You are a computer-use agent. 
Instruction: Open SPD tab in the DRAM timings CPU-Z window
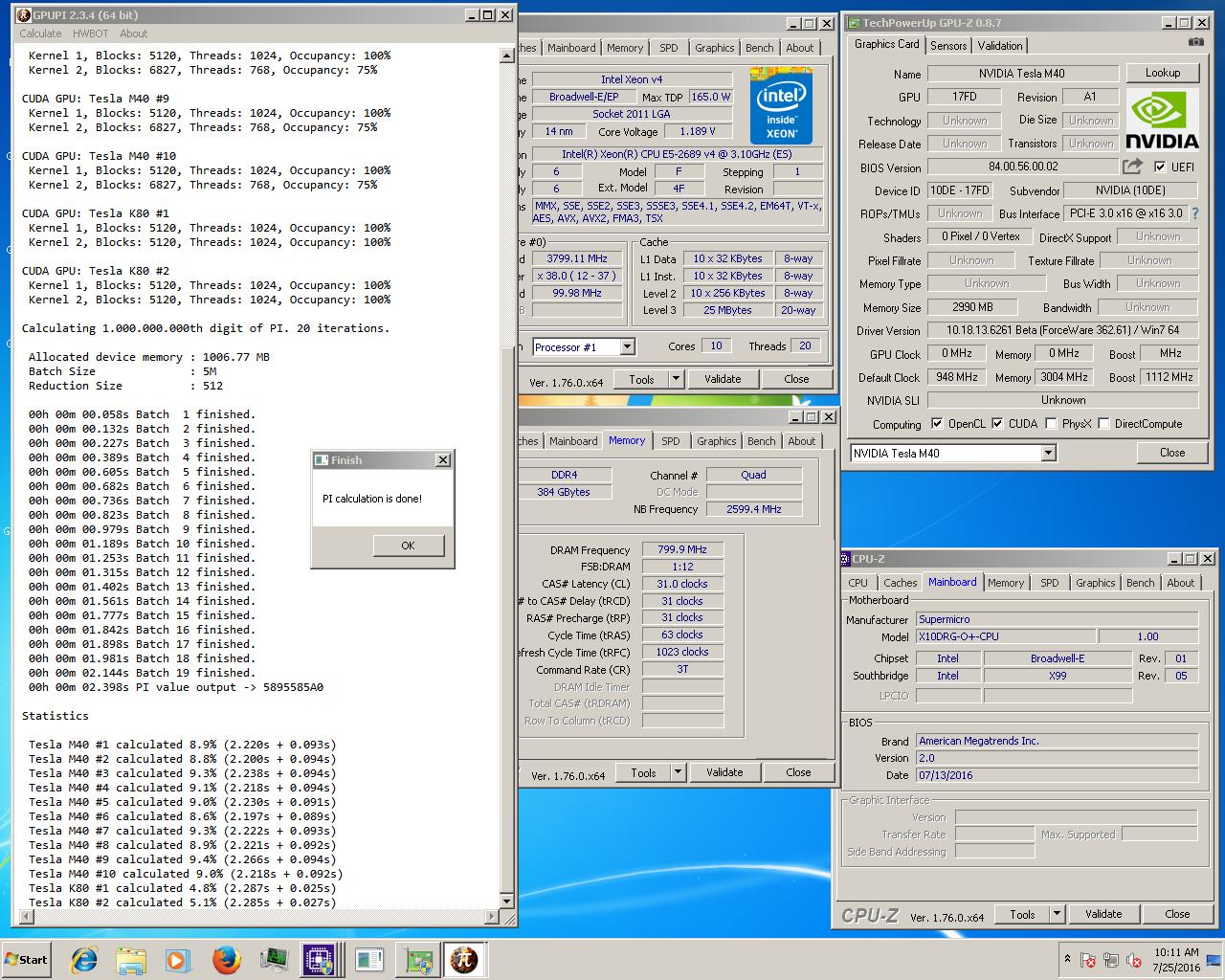(x=671, y=441)
